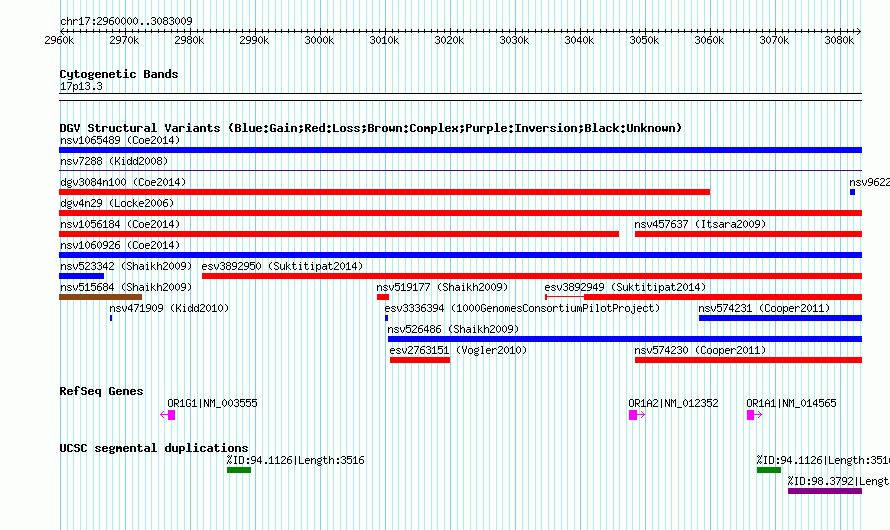Click the nsv519177 (Shaikh2009) label

(442, 287)
